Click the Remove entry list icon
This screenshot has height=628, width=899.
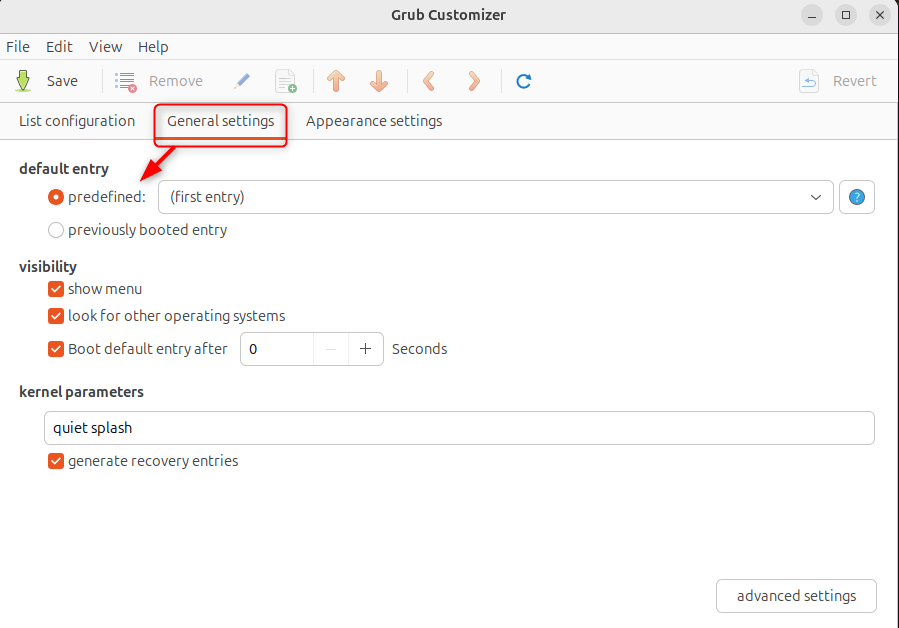pos(125,81)
